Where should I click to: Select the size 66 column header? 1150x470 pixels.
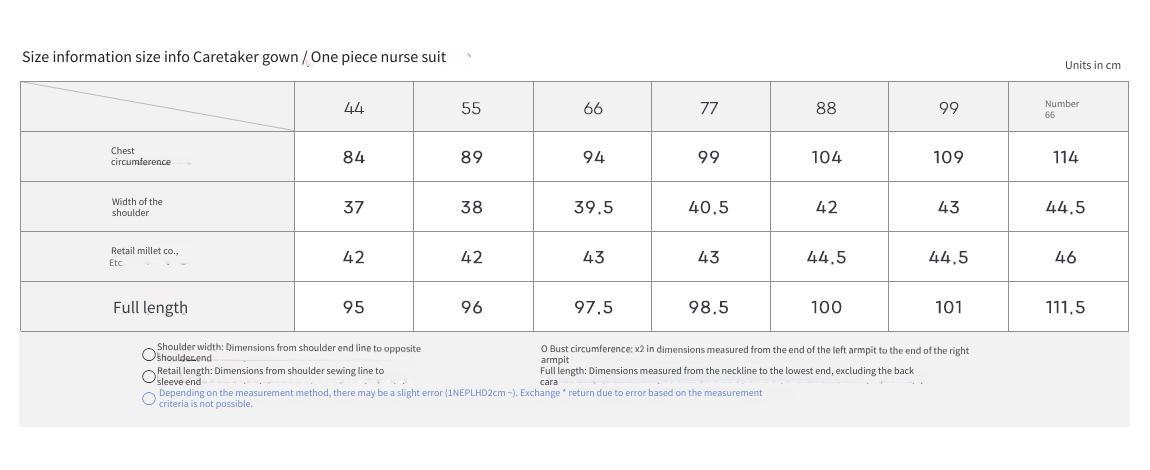[593, 108]
